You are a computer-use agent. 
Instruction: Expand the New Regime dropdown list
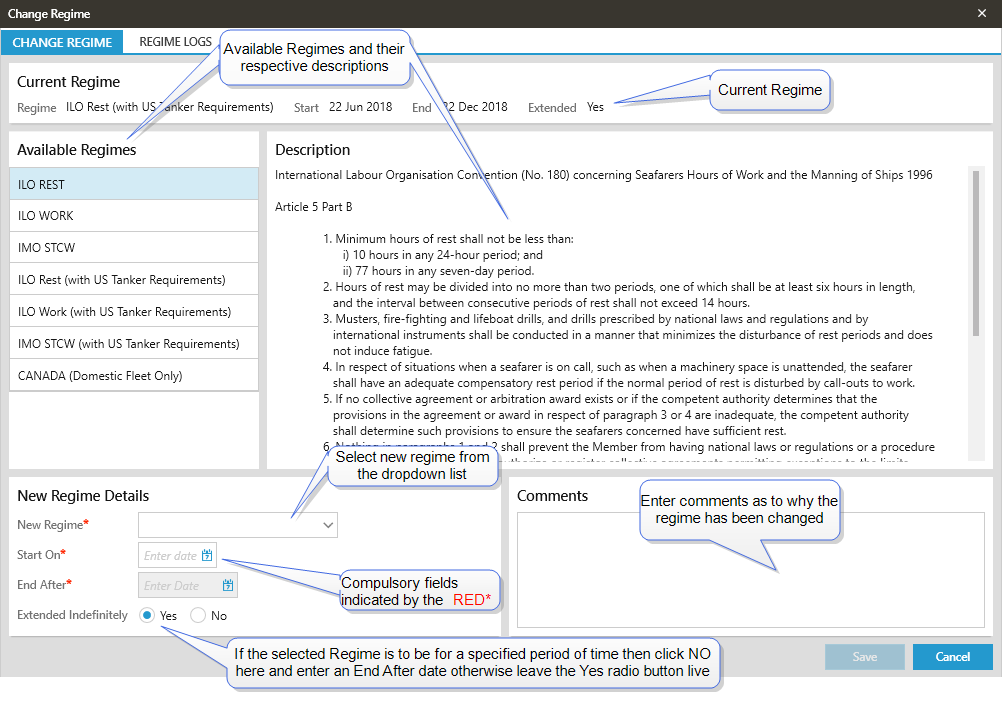pyautogui.click(x=327, y=524)
